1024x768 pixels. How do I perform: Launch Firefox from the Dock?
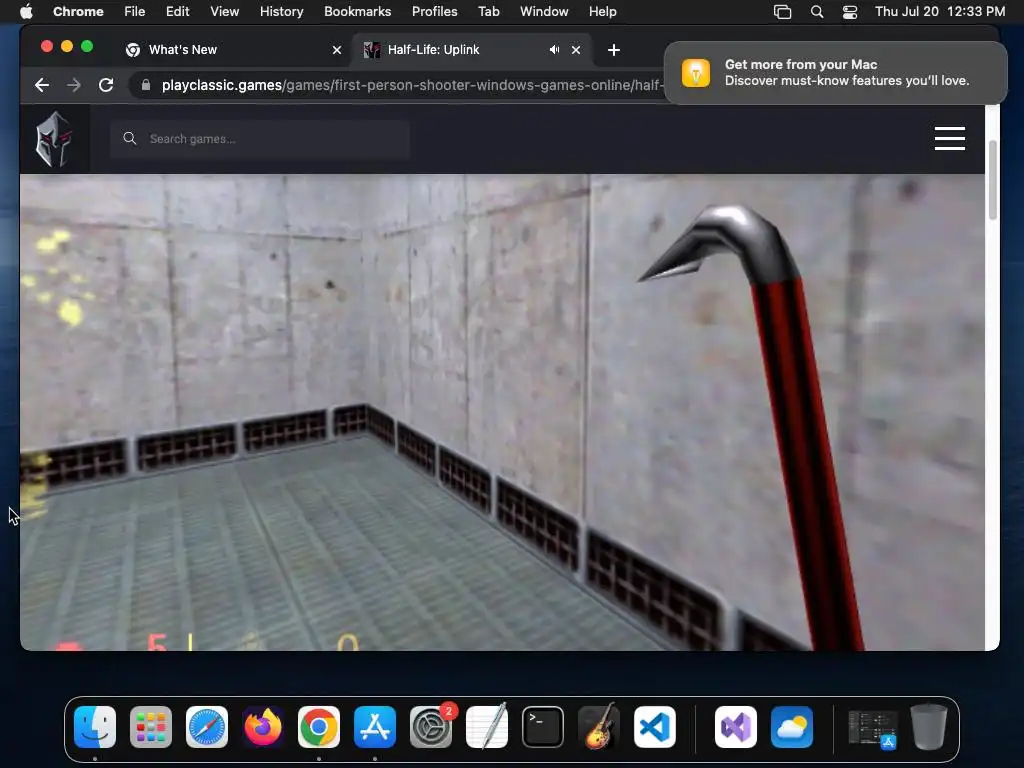tap(263, 727)
